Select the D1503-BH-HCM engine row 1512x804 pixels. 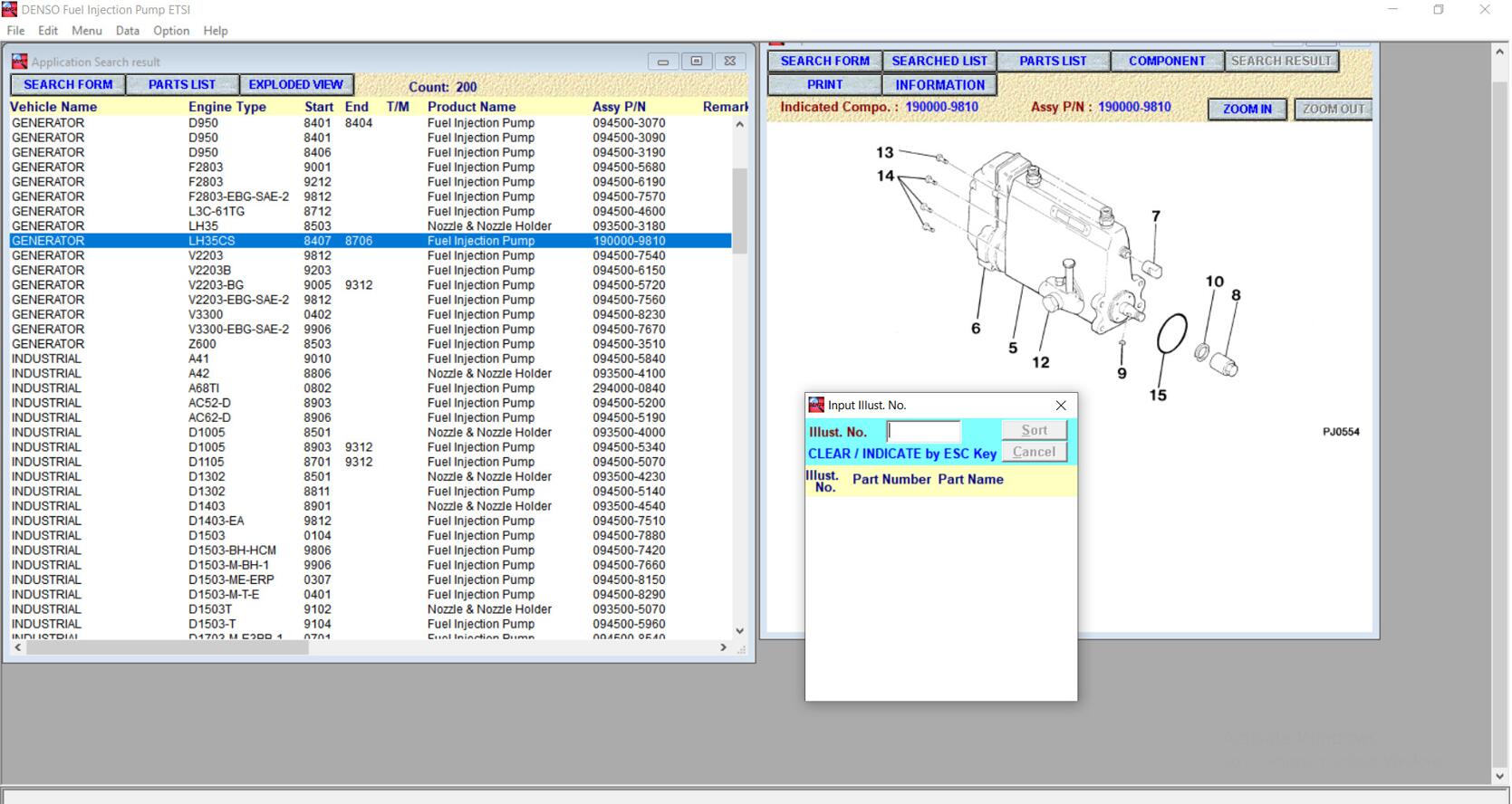coord(371,550)
